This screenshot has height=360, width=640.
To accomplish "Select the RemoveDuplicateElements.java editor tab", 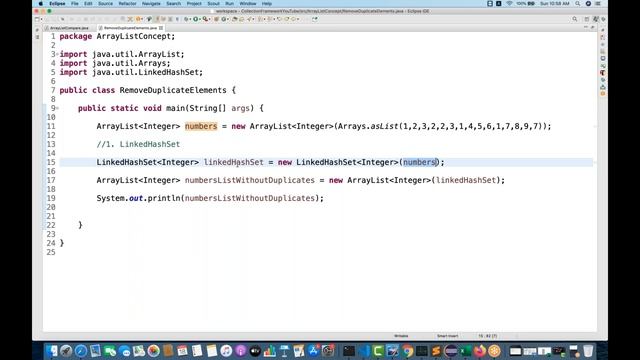I will pos(130,28).
